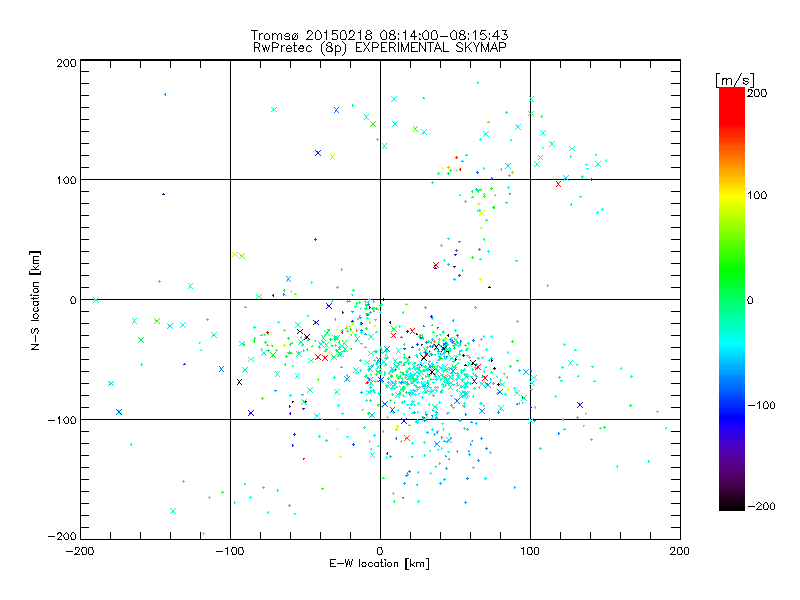
Task: Select the '[m/s]' unit label above the colorbar
Action: pos(735,80)
